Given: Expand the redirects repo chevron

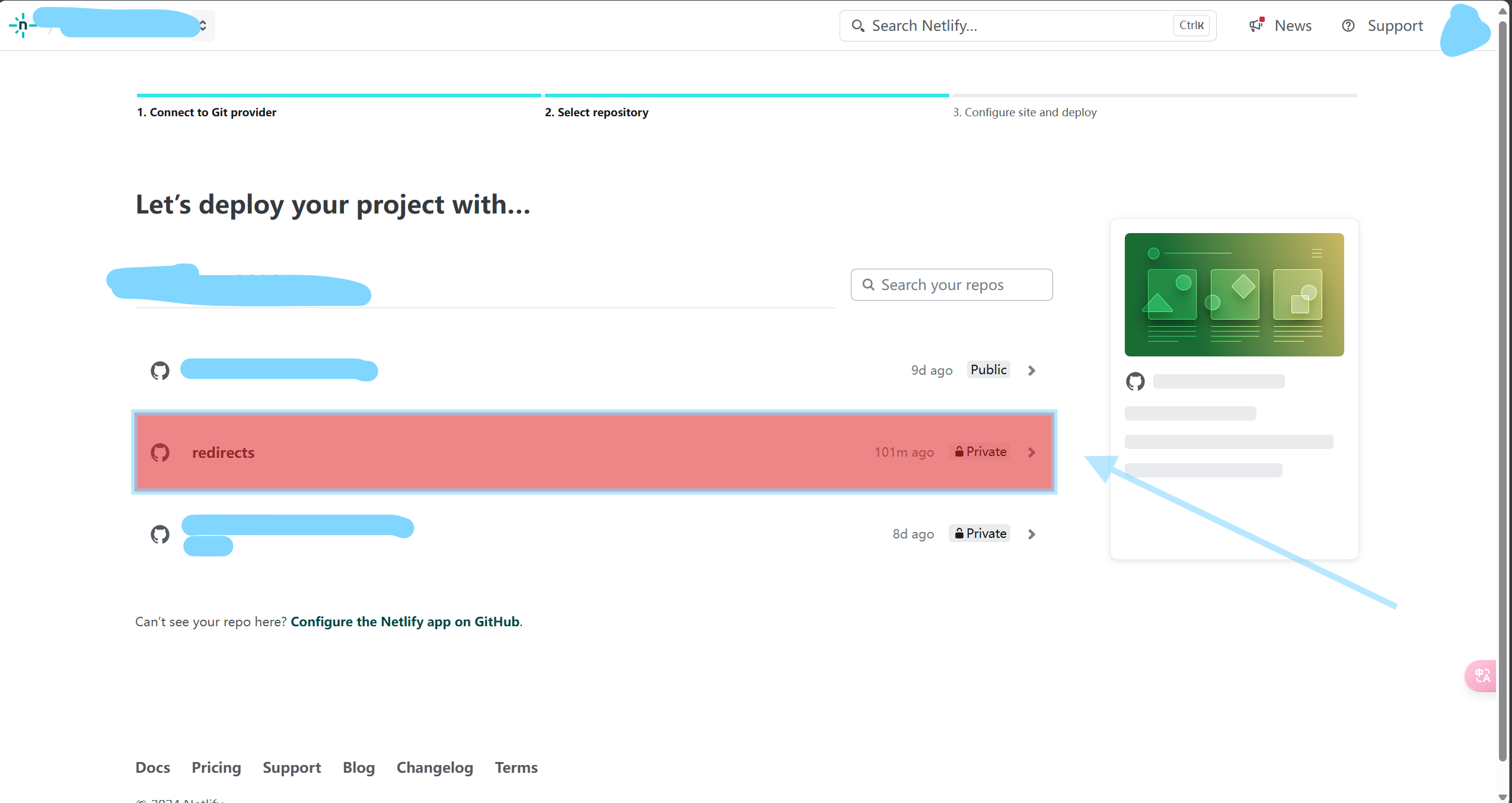Looking at the screenshot, I should pos(1032,453).
